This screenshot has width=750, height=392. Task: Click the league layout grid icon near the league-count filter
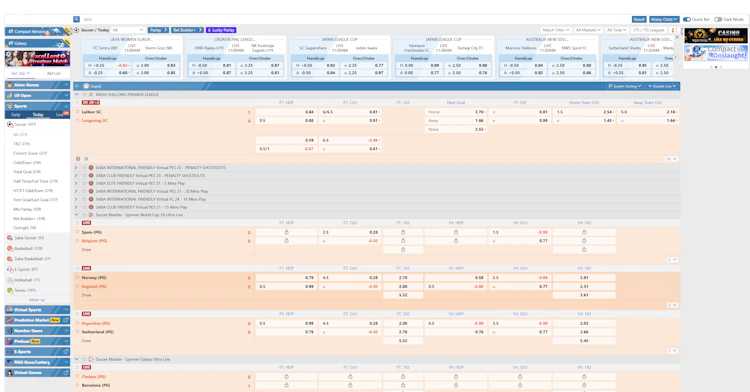pos(674,30)
